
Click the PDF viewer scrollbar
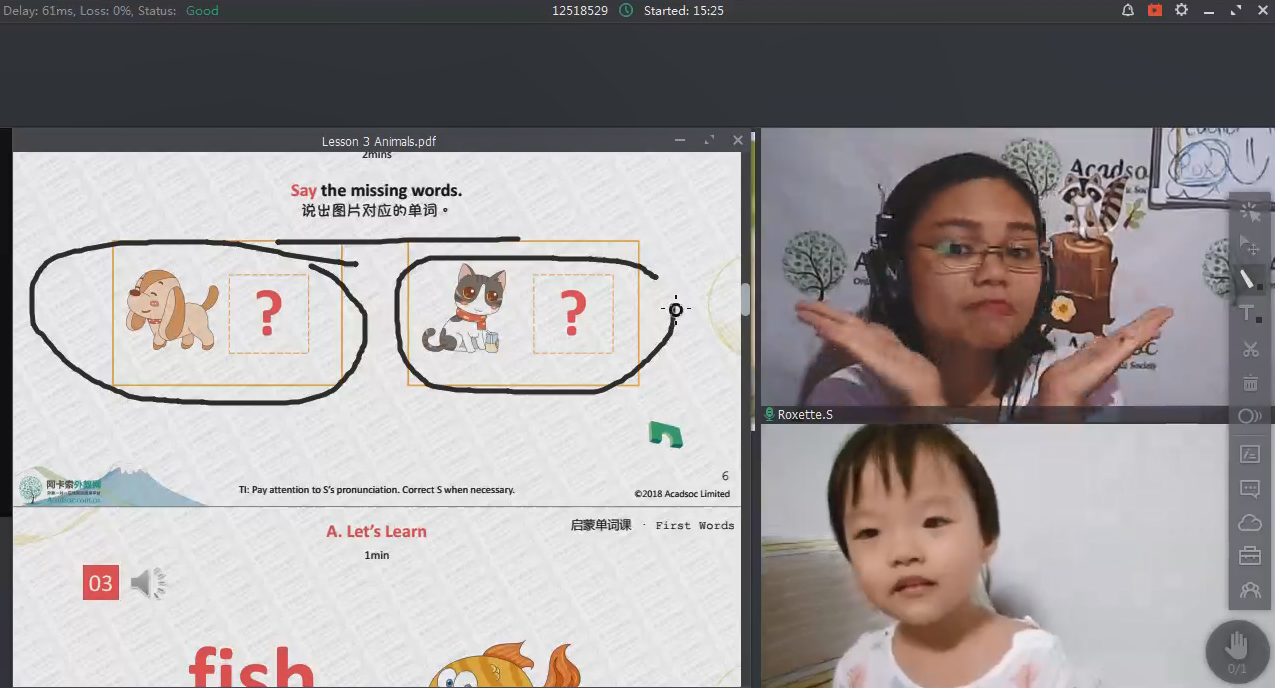click(x=746, y=300)
